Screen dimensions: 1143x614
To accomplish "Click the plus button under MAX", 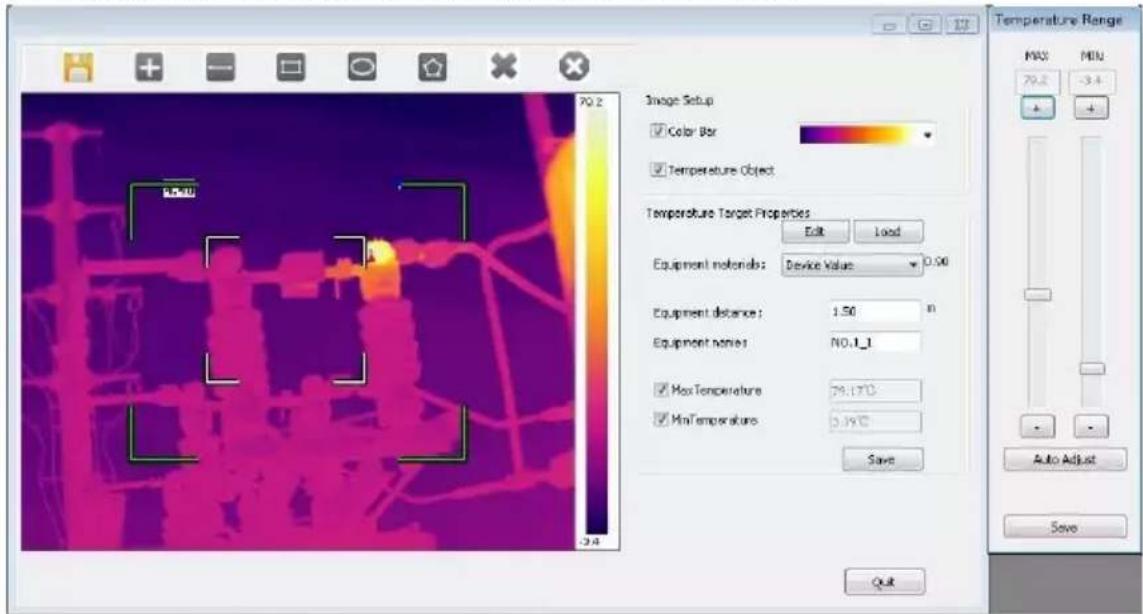I will pyautogui.click(x=1037, y=108).
